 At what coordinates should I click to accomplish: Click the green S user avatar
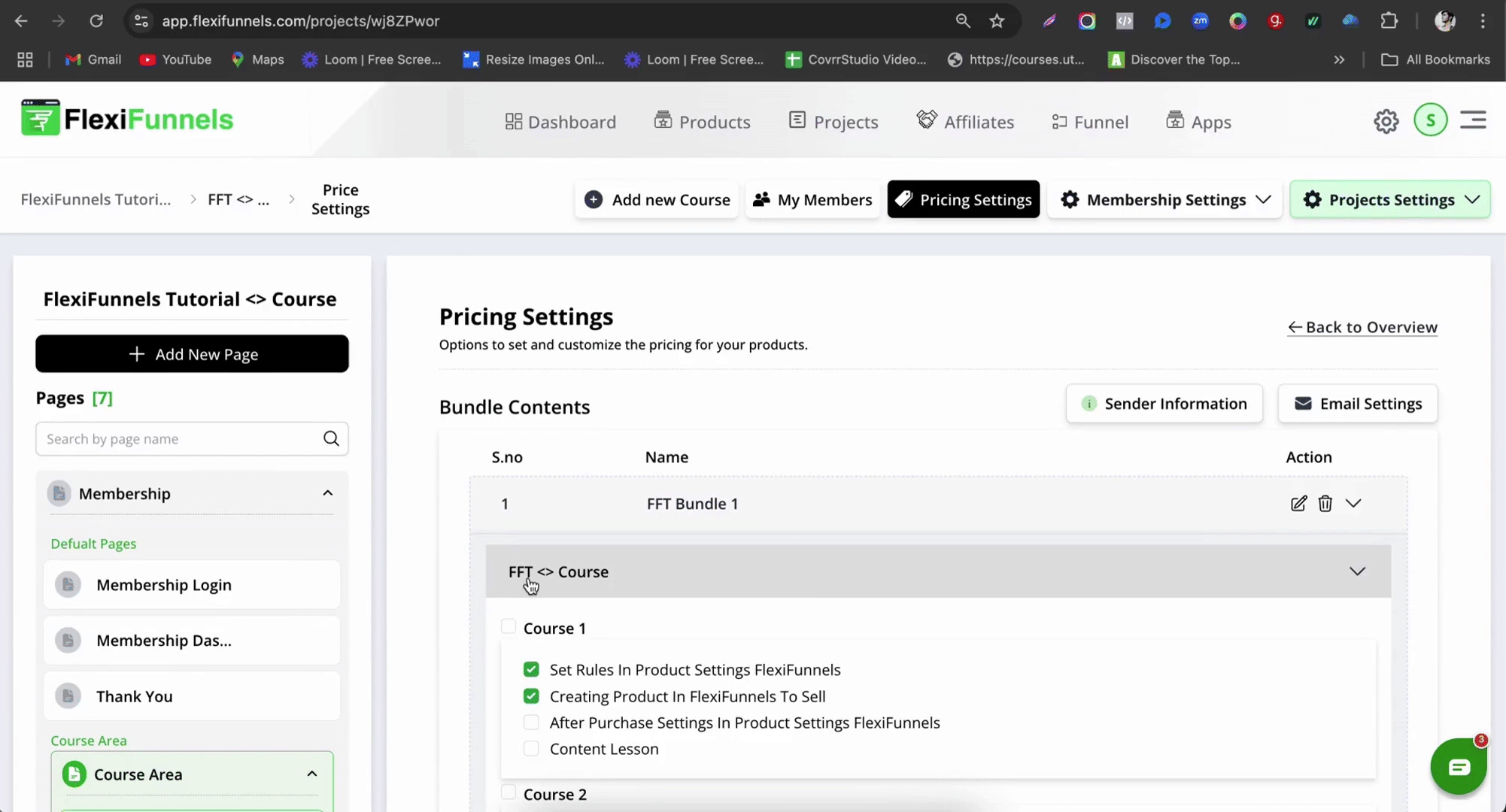(1430, 120)
